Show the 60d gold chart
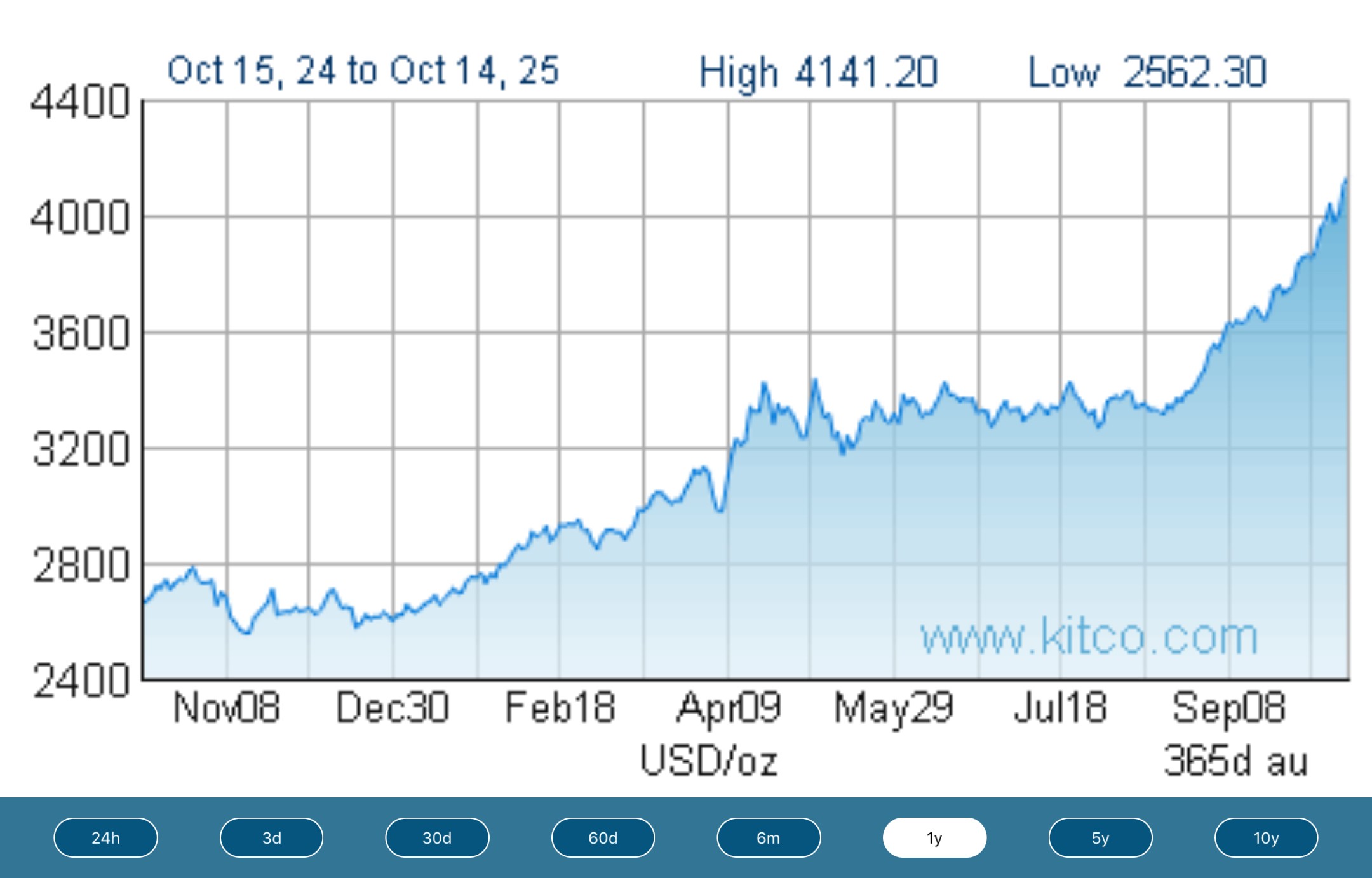Screen dimensions: 1372x878 pos(603,837)
